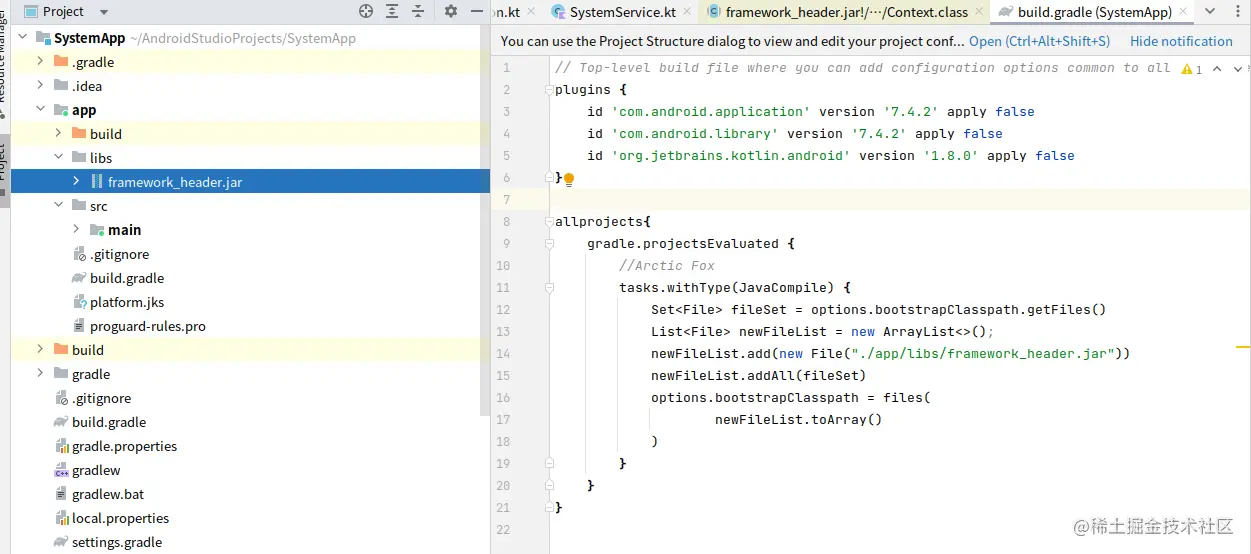The image size is (1251, 554).
Task: Close the SystemService.kt tab
Action: 687,12
